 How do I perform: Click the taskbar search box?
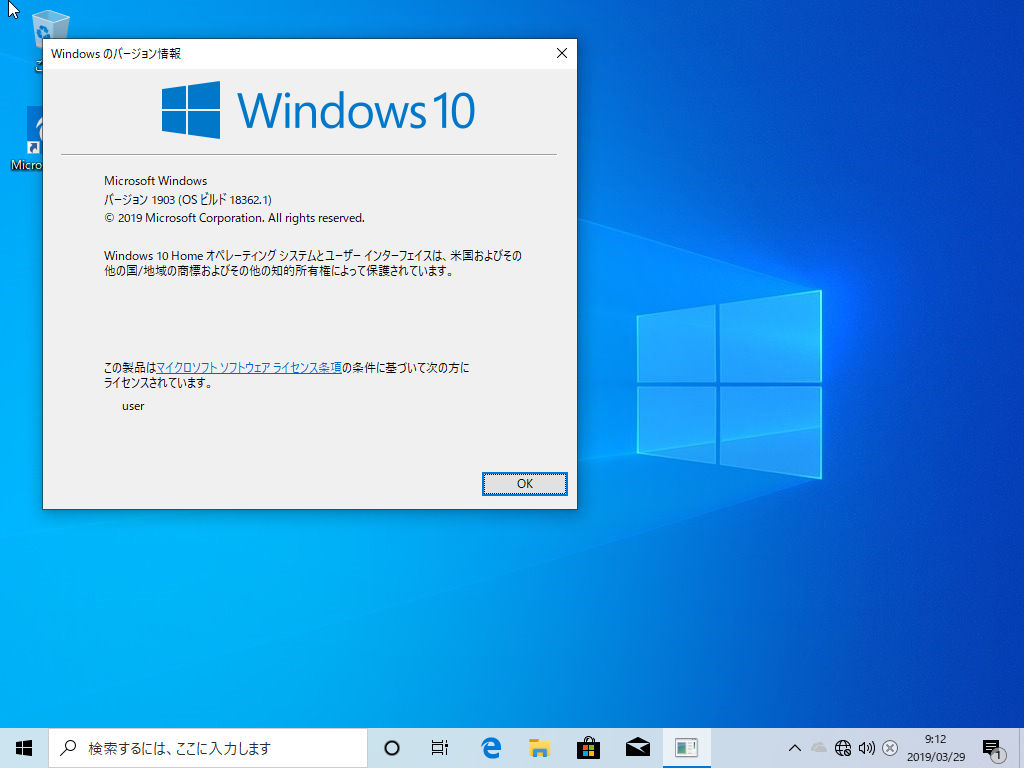coord(208,748)
